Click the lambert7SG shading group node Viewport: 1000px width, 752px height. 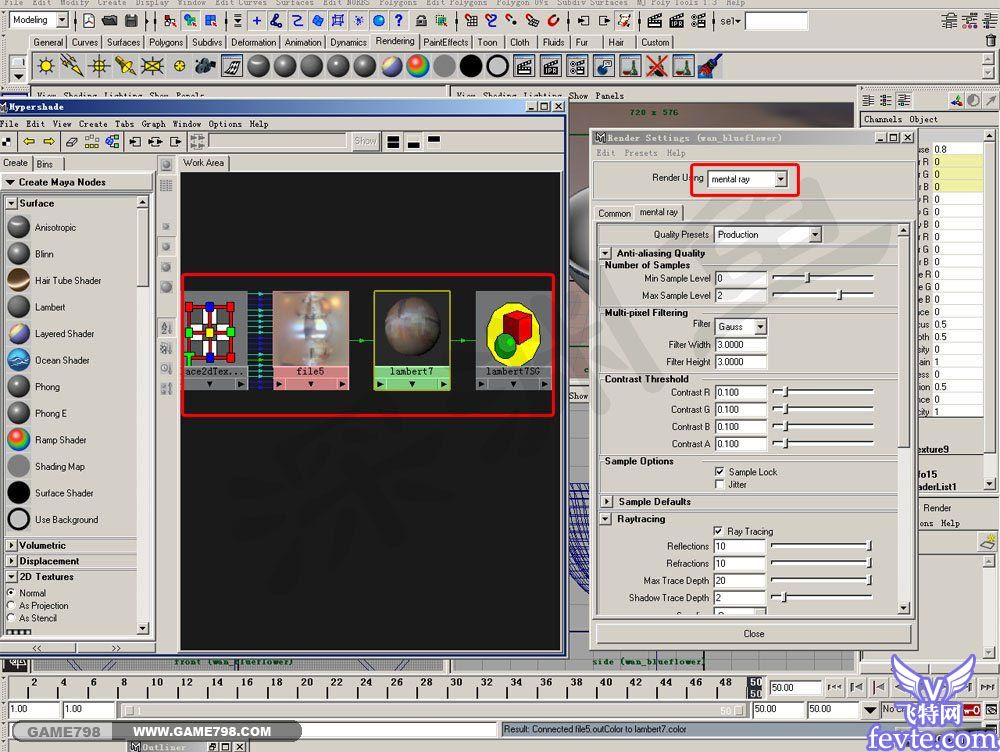coord(513,340)
